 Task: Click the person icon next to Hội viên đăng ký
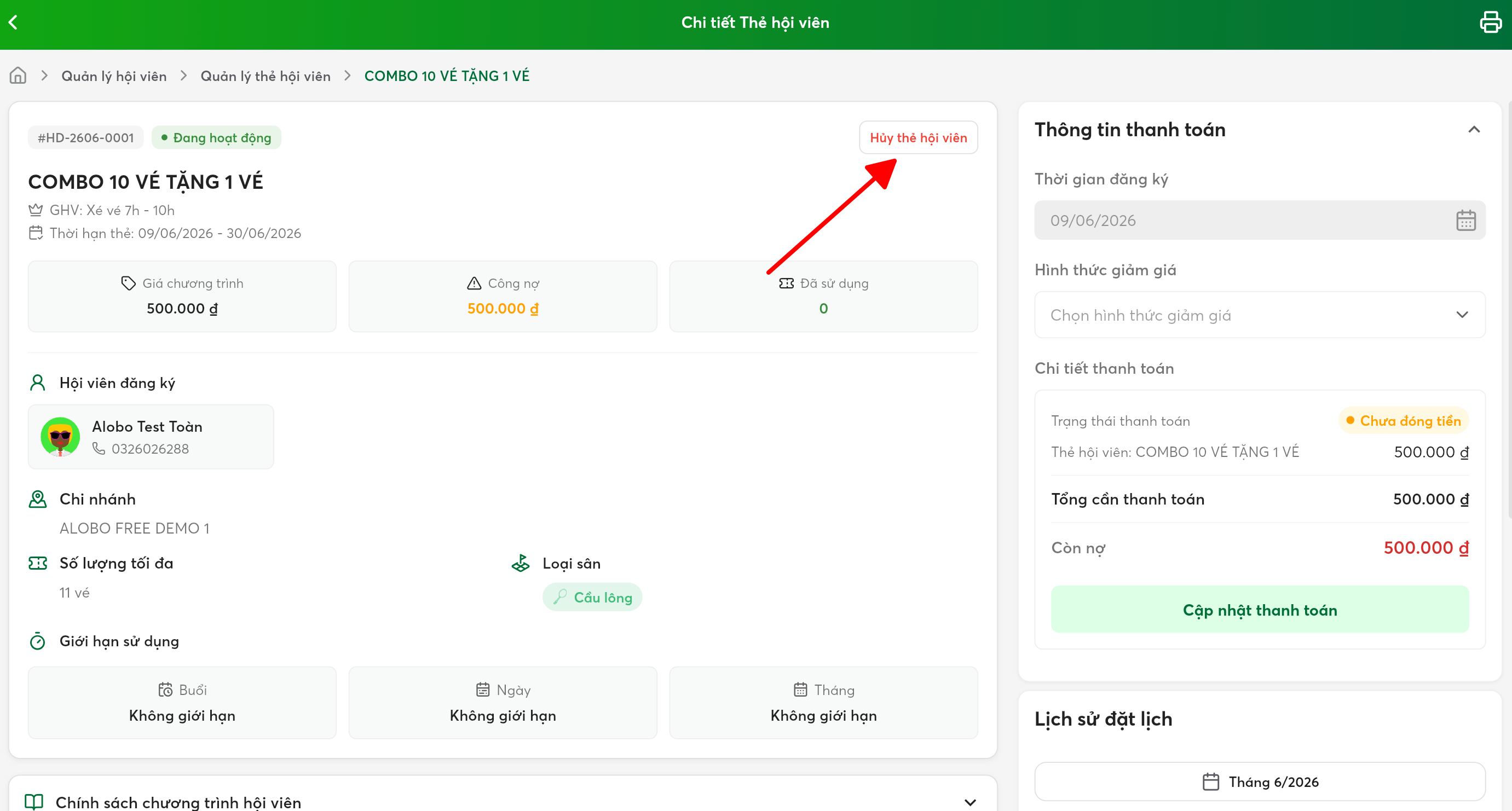tap(38, 383)
